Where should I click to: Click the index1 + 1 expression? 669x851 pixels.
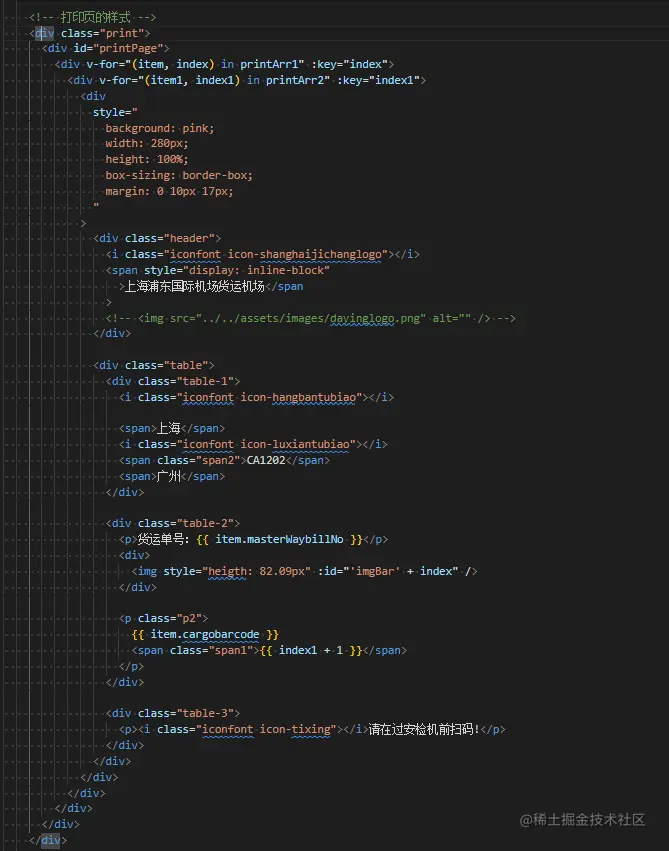coord(311,650)
